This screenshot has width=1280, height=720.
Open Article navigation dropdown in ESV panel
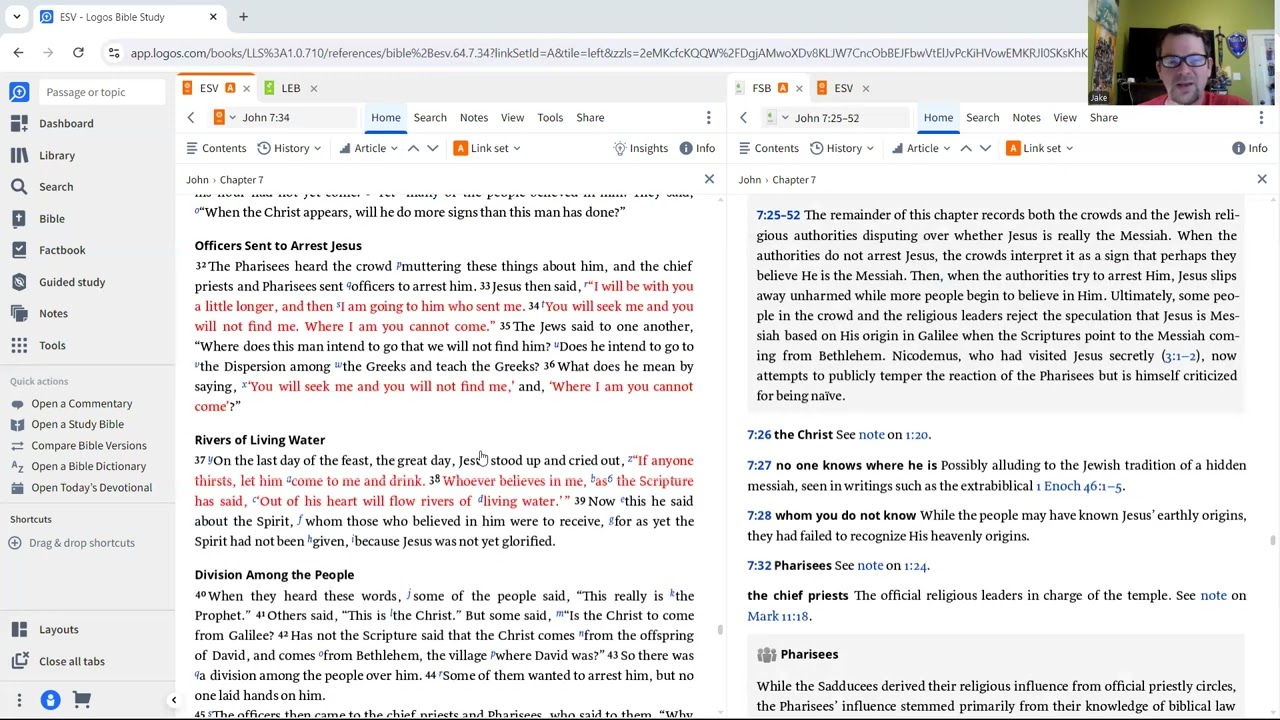tap(368, 148)
